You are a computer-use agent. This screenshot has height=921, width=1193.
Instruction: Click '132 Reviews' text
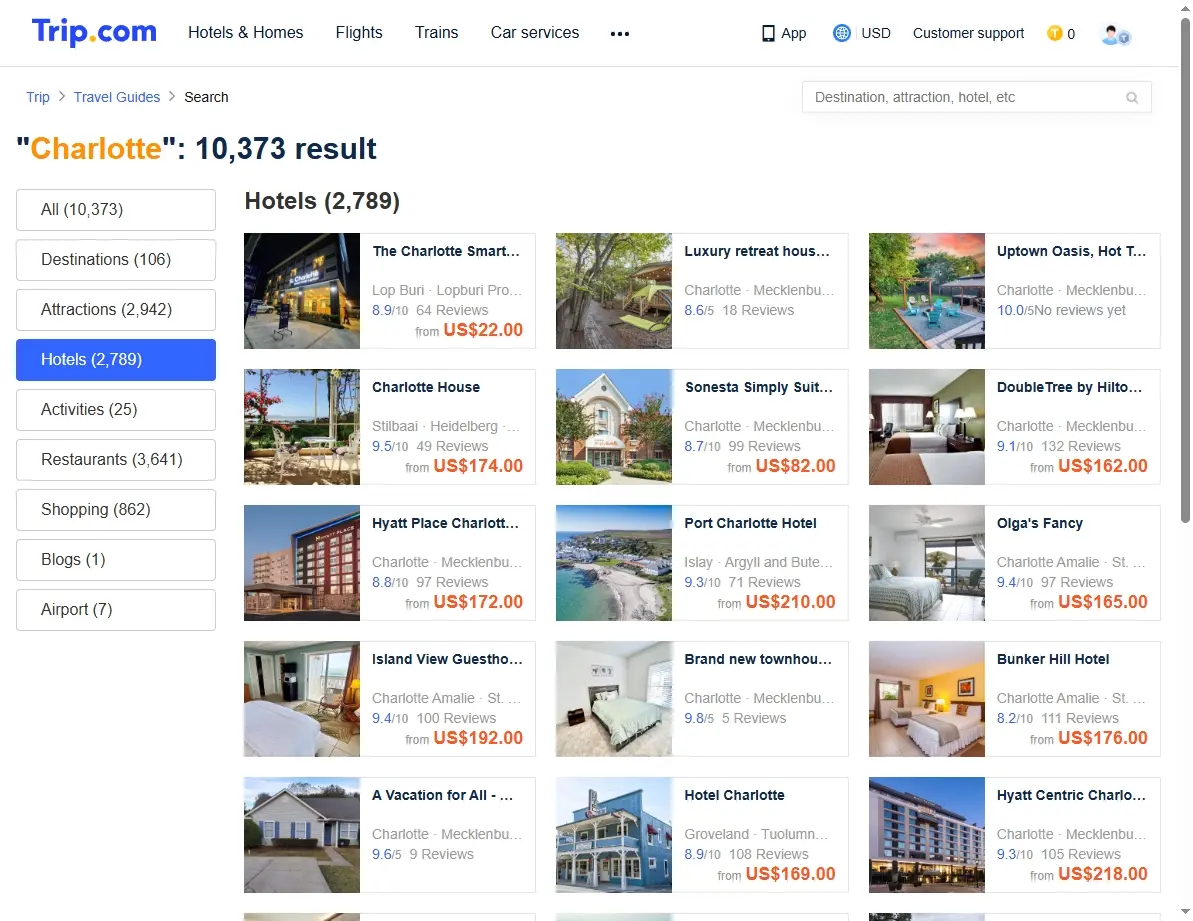1080,446
